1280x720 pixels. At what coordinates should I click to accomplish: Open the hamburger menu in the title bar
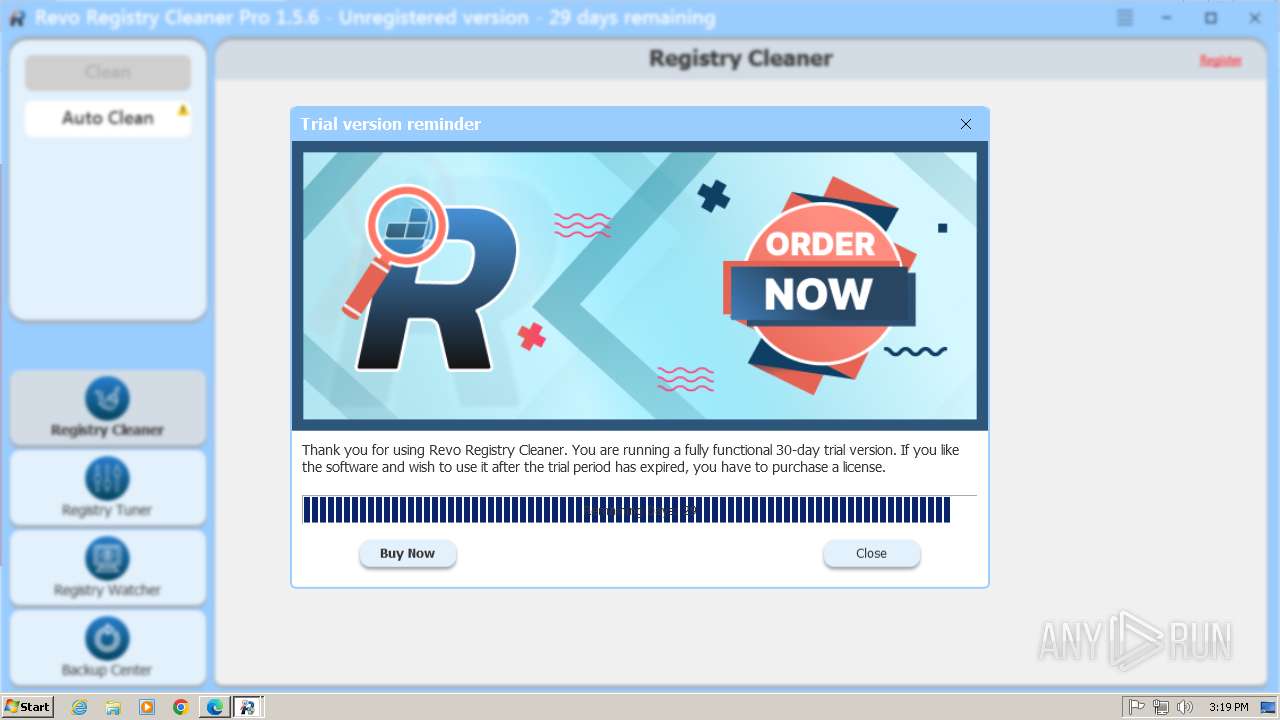1125,18
